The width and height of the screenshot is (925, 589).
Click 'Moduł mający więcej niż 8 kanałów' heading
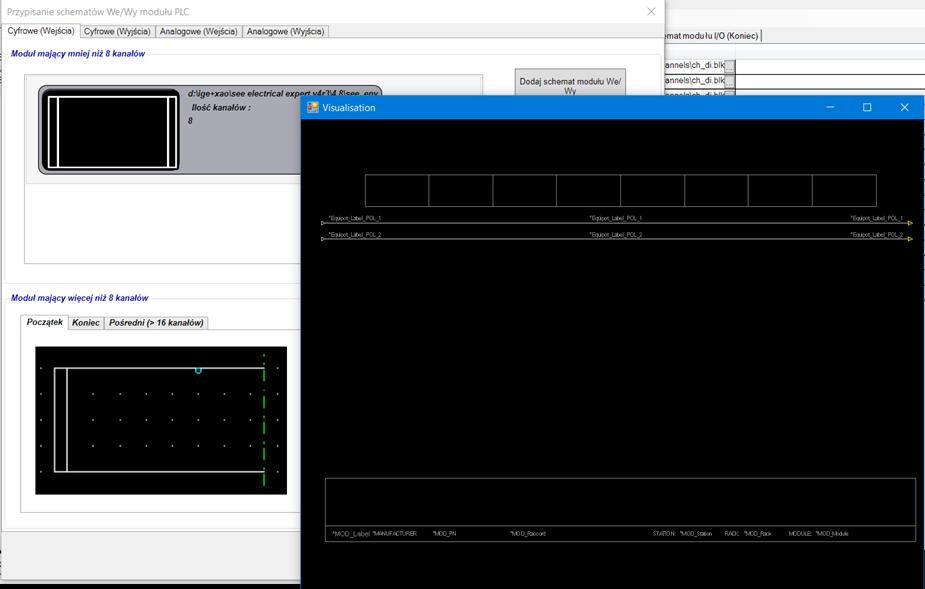tap(80, 298)
